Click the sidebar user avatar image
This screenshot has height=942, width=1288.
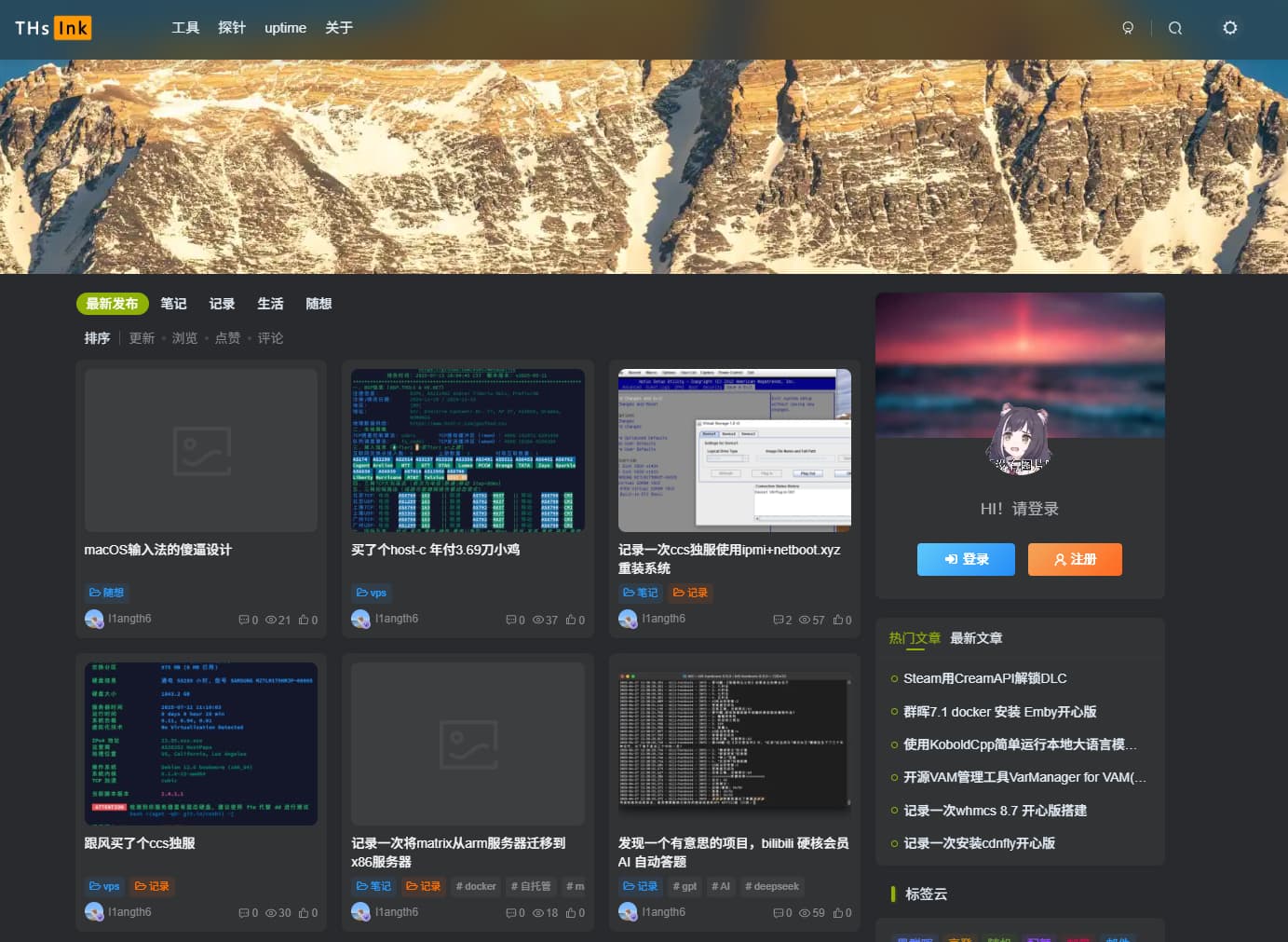point(1019,439)
